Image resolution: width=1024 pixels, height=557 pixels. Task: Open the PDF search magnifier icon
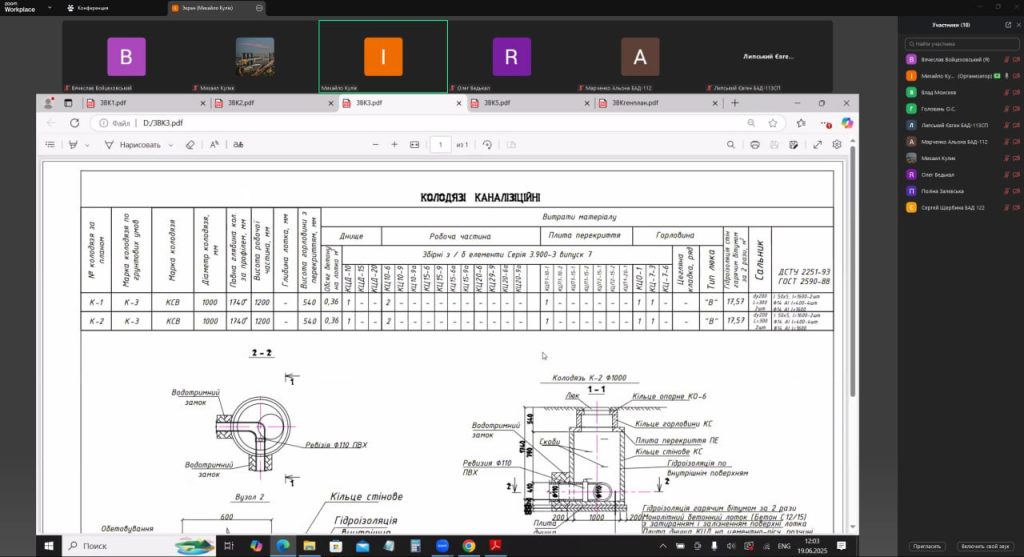click(729, 145)
